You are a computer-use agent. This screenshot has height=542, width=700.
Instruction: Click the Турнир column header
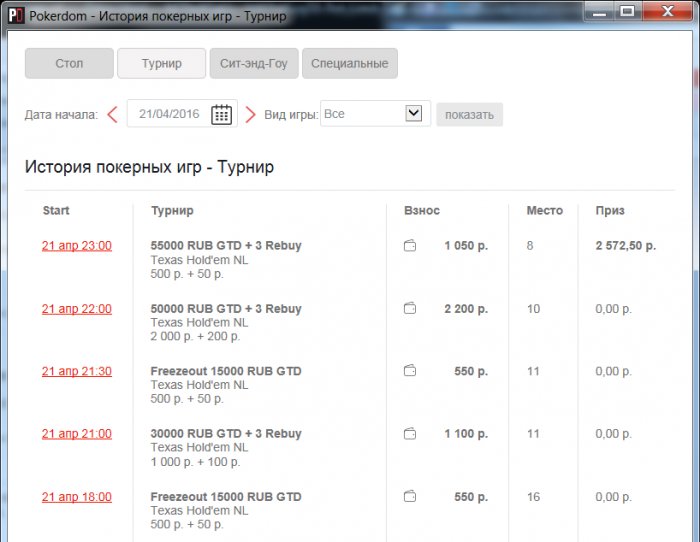(x=172, y=211)
